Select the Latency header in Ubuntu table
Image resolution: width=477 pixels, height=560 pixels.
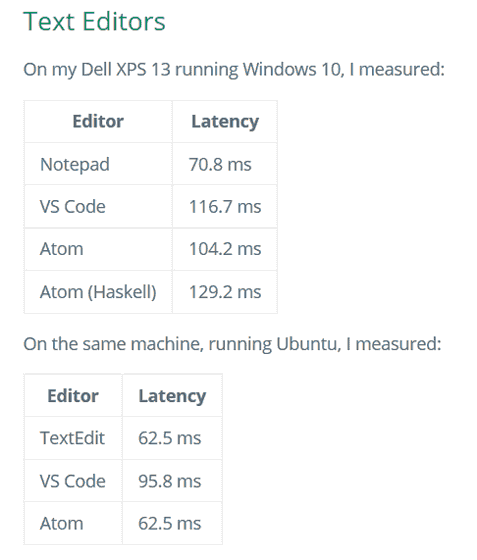pyautogui.click(x=172, y=396)
